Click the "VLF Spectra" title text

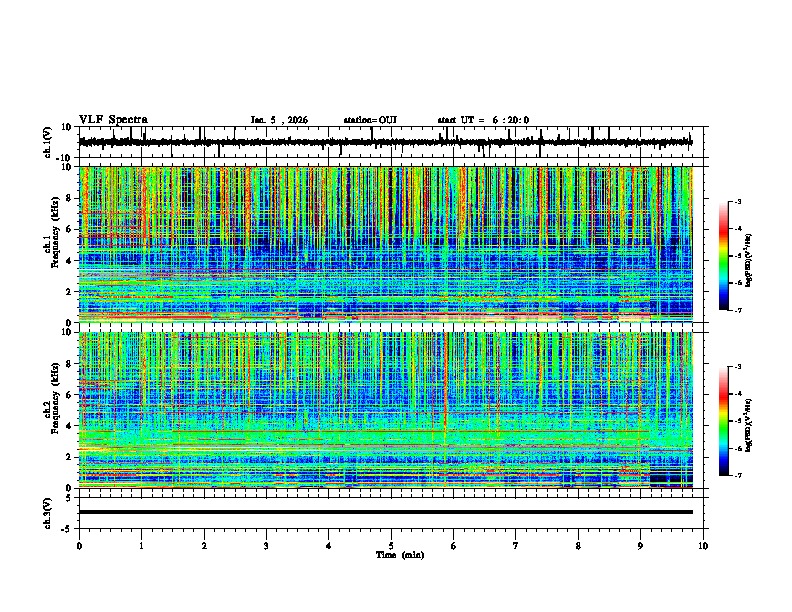[x=113, y=120]
